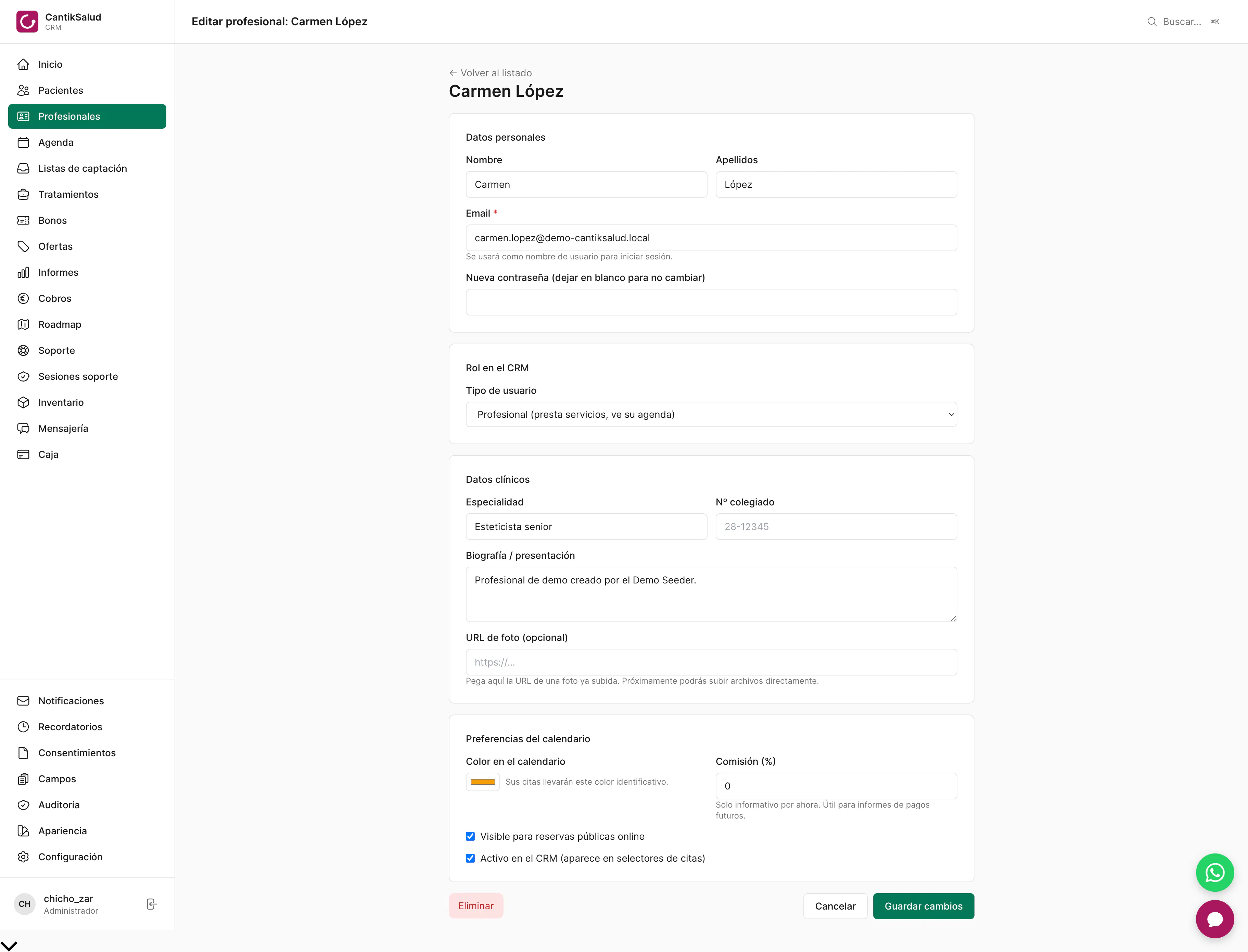Click the URL de foto field

coord(711,662)
